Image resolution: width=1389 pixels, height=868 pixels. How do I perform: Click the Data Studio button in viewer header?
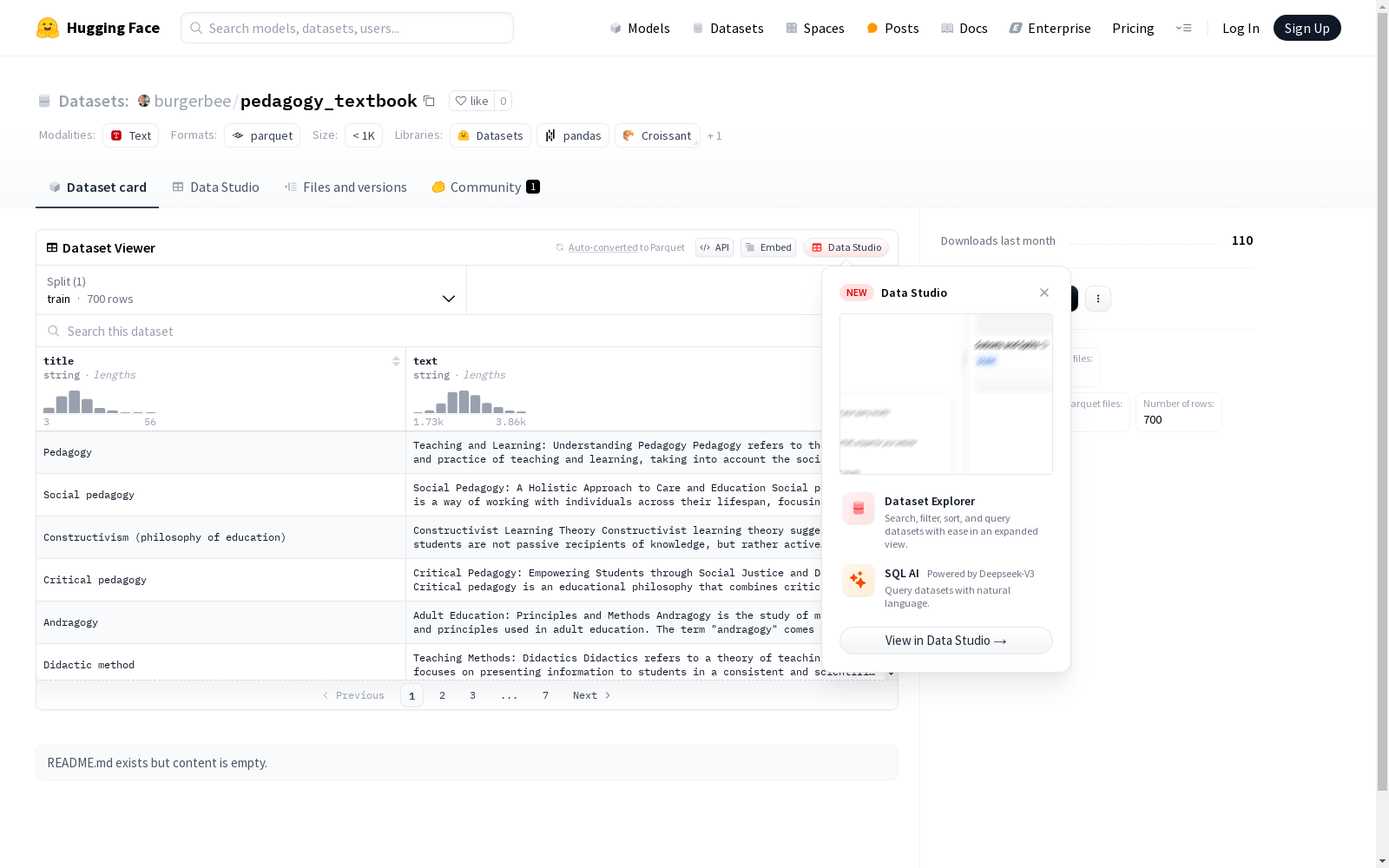point(846,247)
